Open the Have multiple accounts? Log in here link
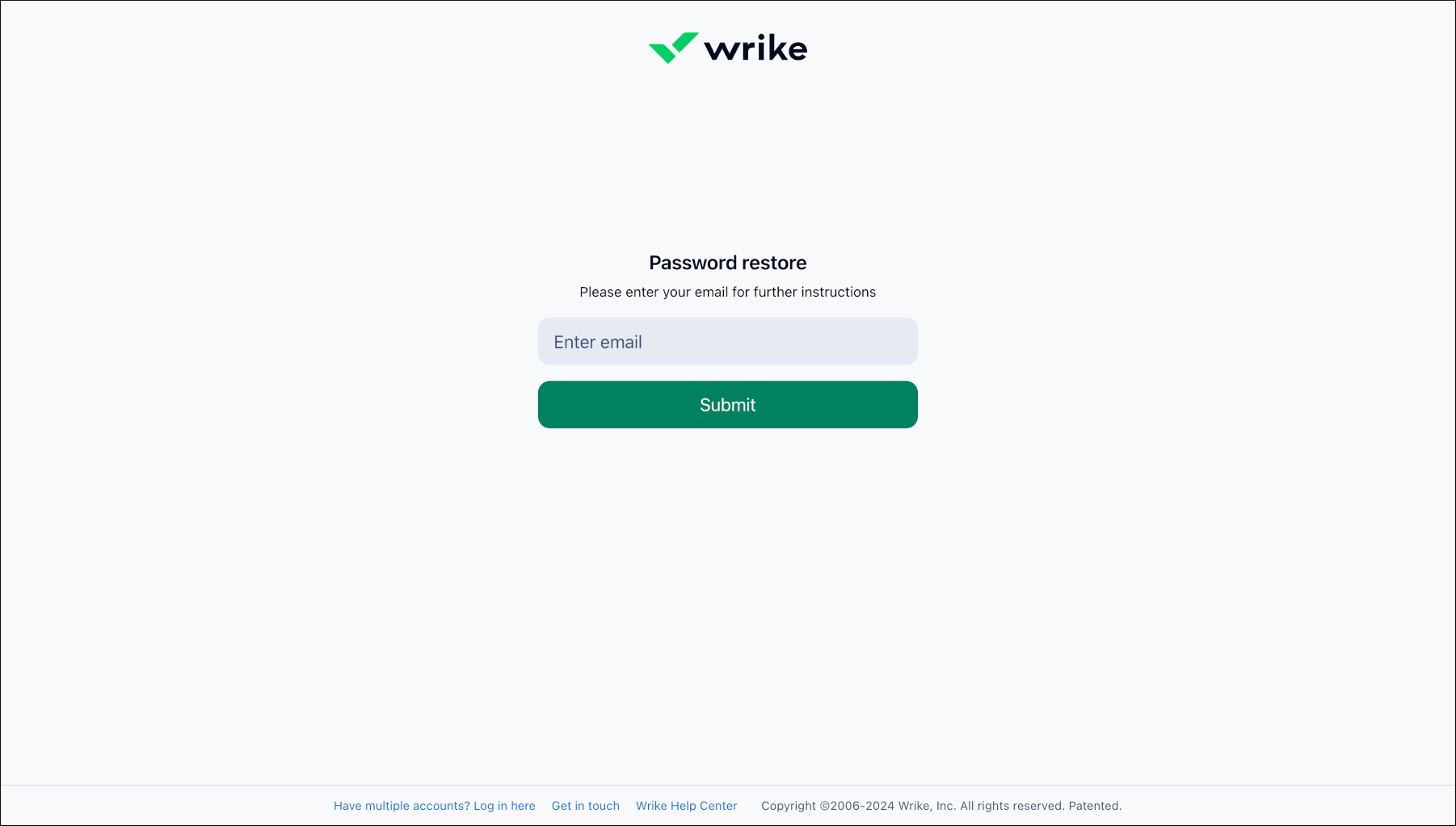Viewport: 1456px width, 826px height. click(x=435, y=806)
